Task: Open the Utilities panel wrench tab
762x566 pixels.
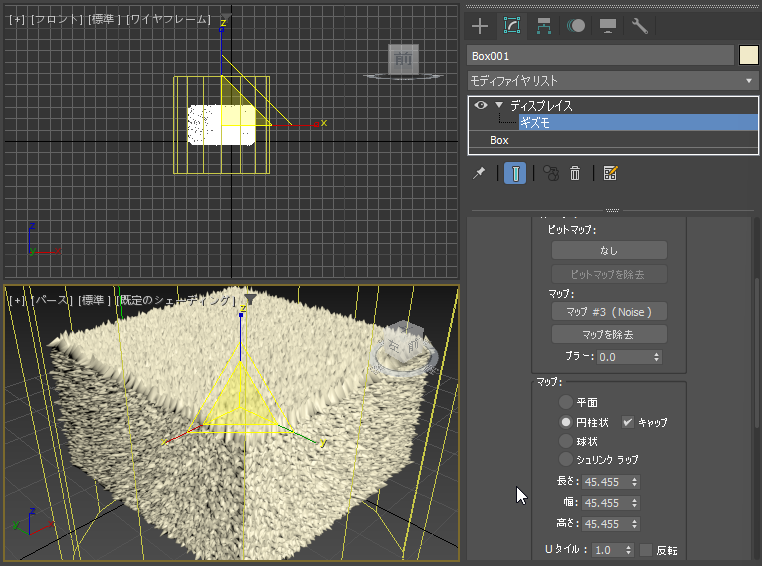Action: pyautogui.click(x=640, y=26)
